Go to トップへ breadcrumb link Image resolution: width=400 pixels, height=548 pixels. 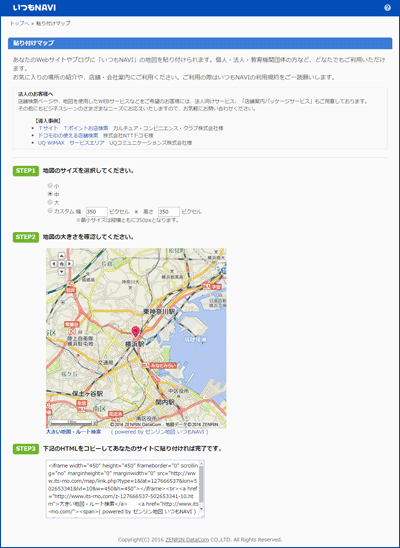tap(19, 23)
